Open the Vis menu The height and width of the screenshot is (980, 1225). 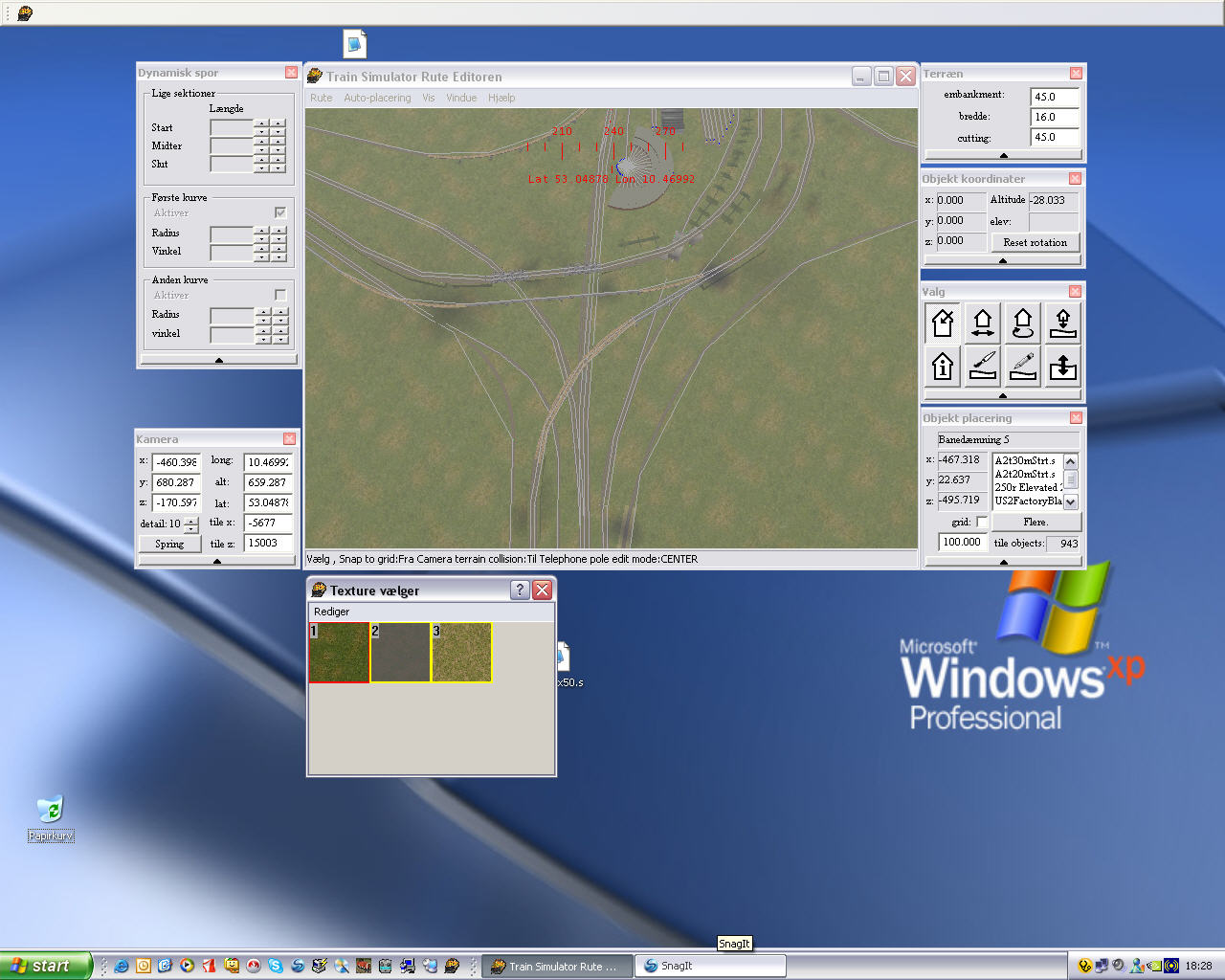[429, 98]
